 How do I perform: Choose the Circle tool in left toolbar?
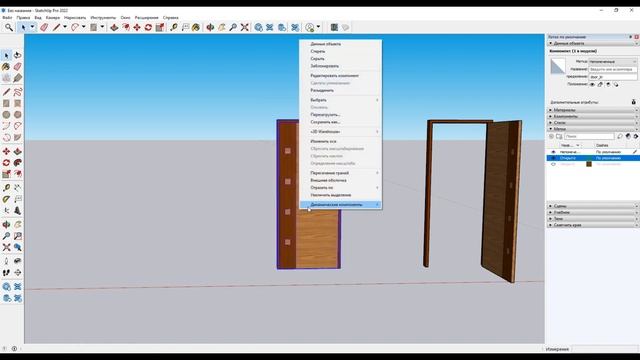(6, 115)
